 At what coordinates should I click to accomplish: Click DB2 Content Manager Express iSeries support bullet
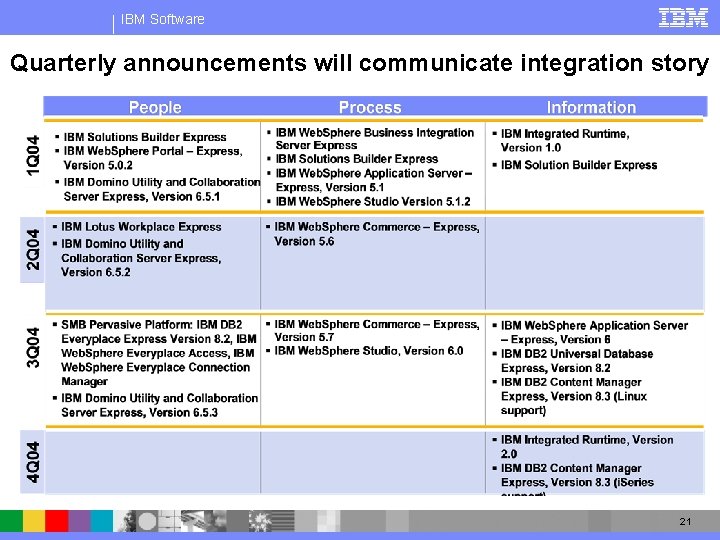(x=577, y=480)
